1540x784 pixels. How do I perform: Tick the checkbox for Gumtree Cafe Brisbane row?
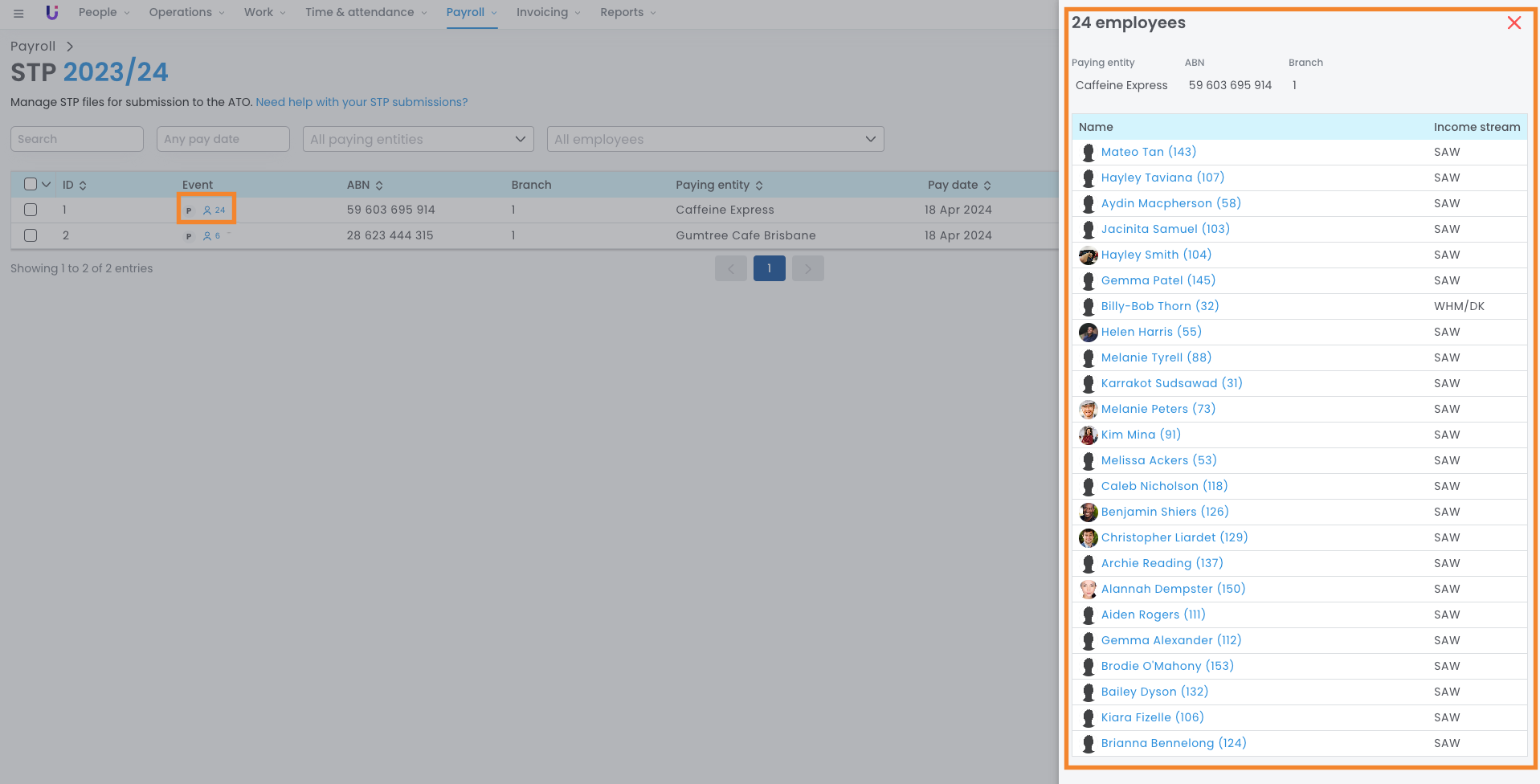[x=31, y=235]
